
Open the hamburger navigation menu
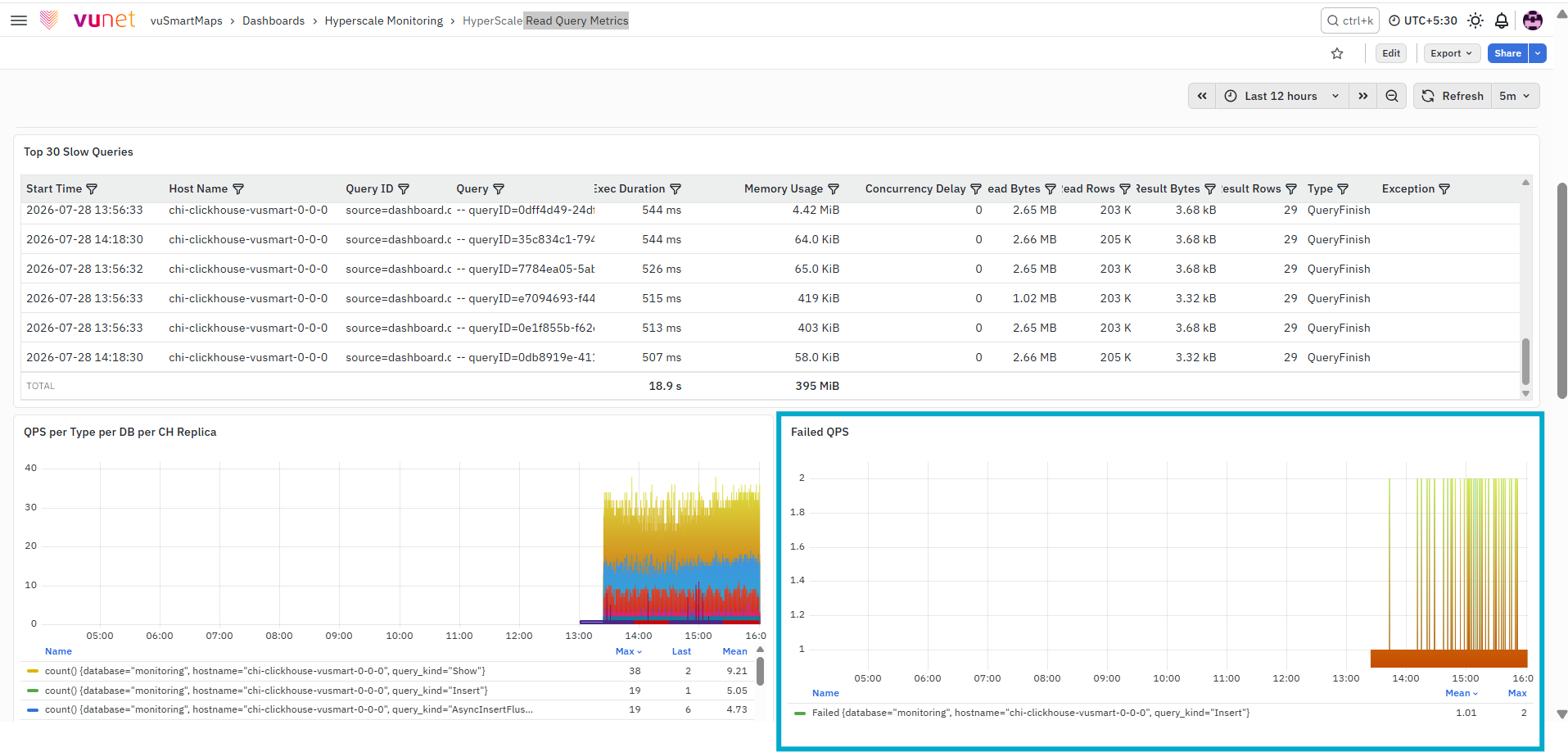19,20
